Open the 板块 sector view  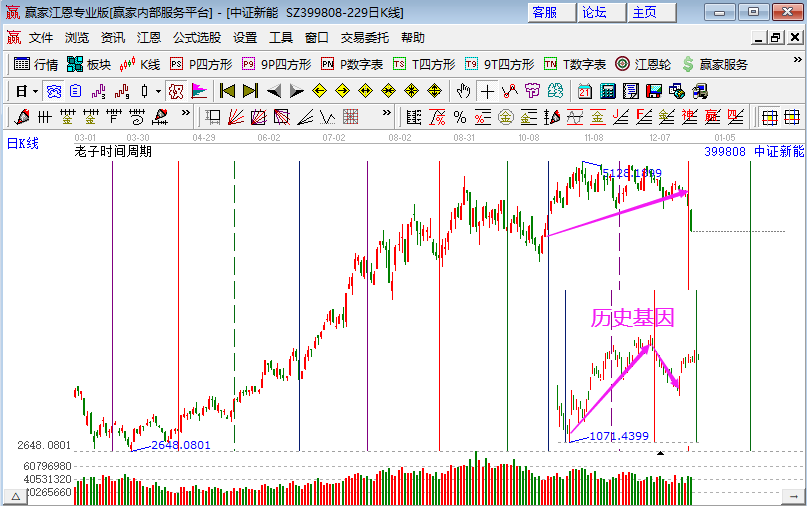coord(89,64)
